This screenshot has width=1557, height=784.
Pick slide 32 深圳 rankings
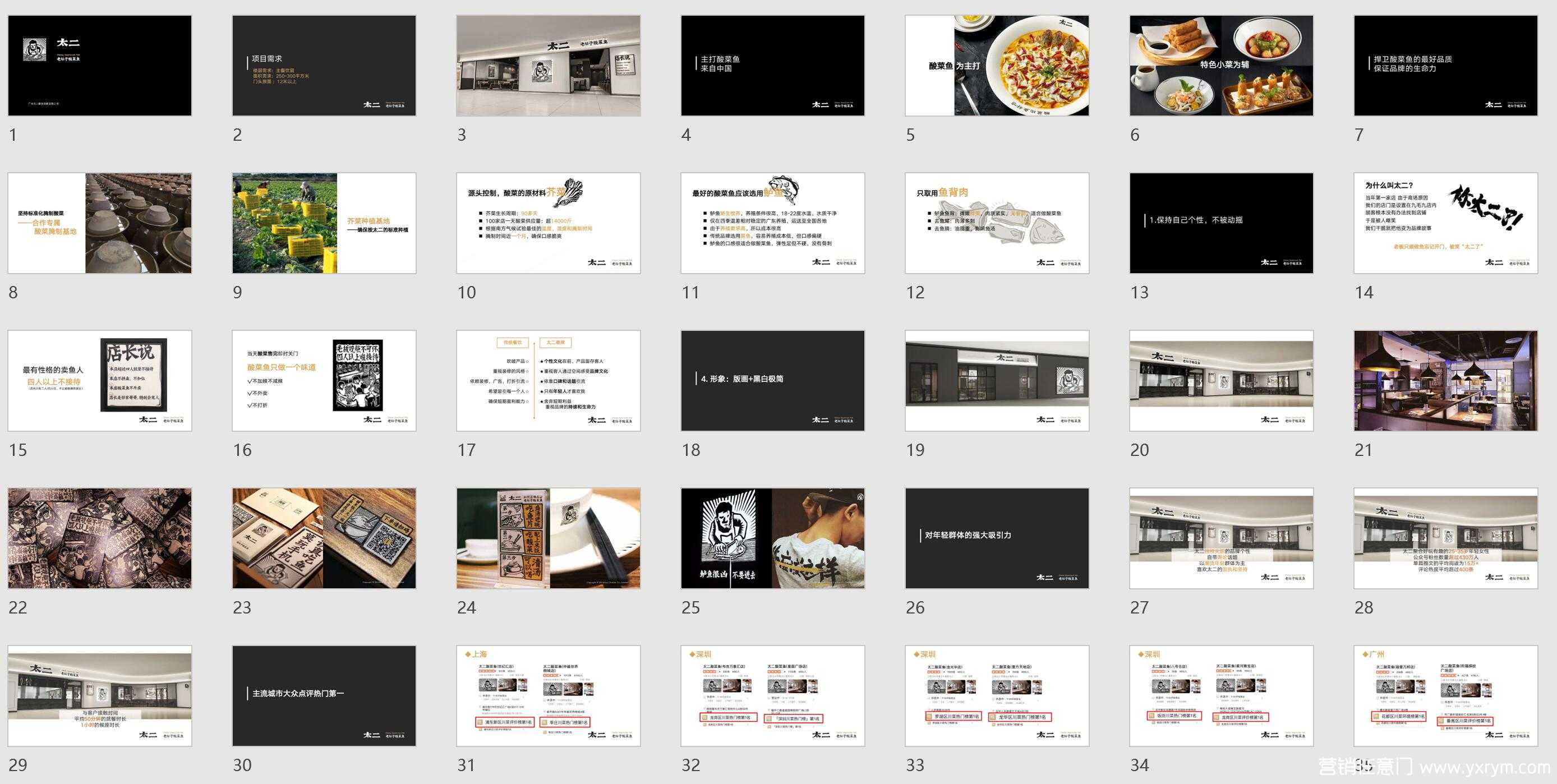pos(772,696)
